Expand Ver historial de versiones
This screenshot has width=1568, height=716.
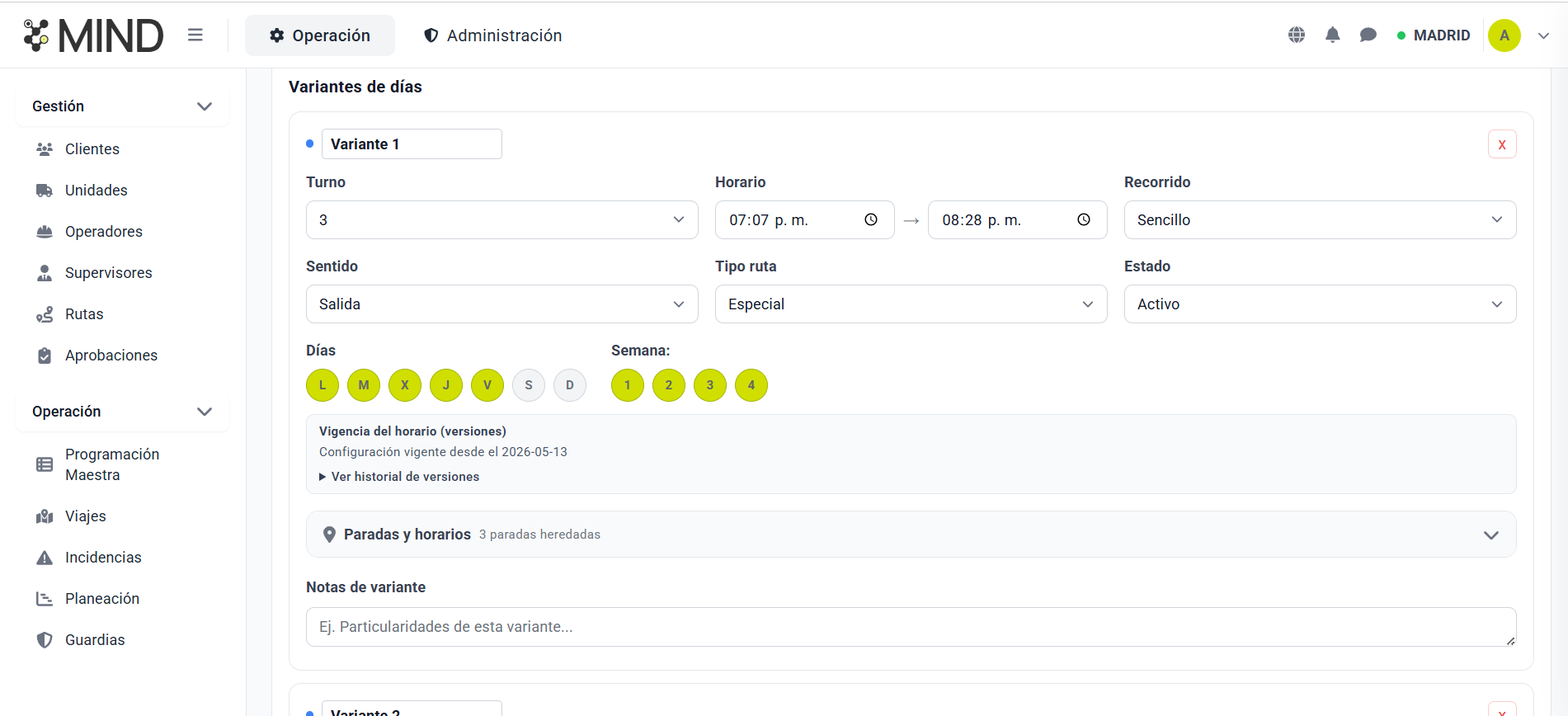point(399,477)
